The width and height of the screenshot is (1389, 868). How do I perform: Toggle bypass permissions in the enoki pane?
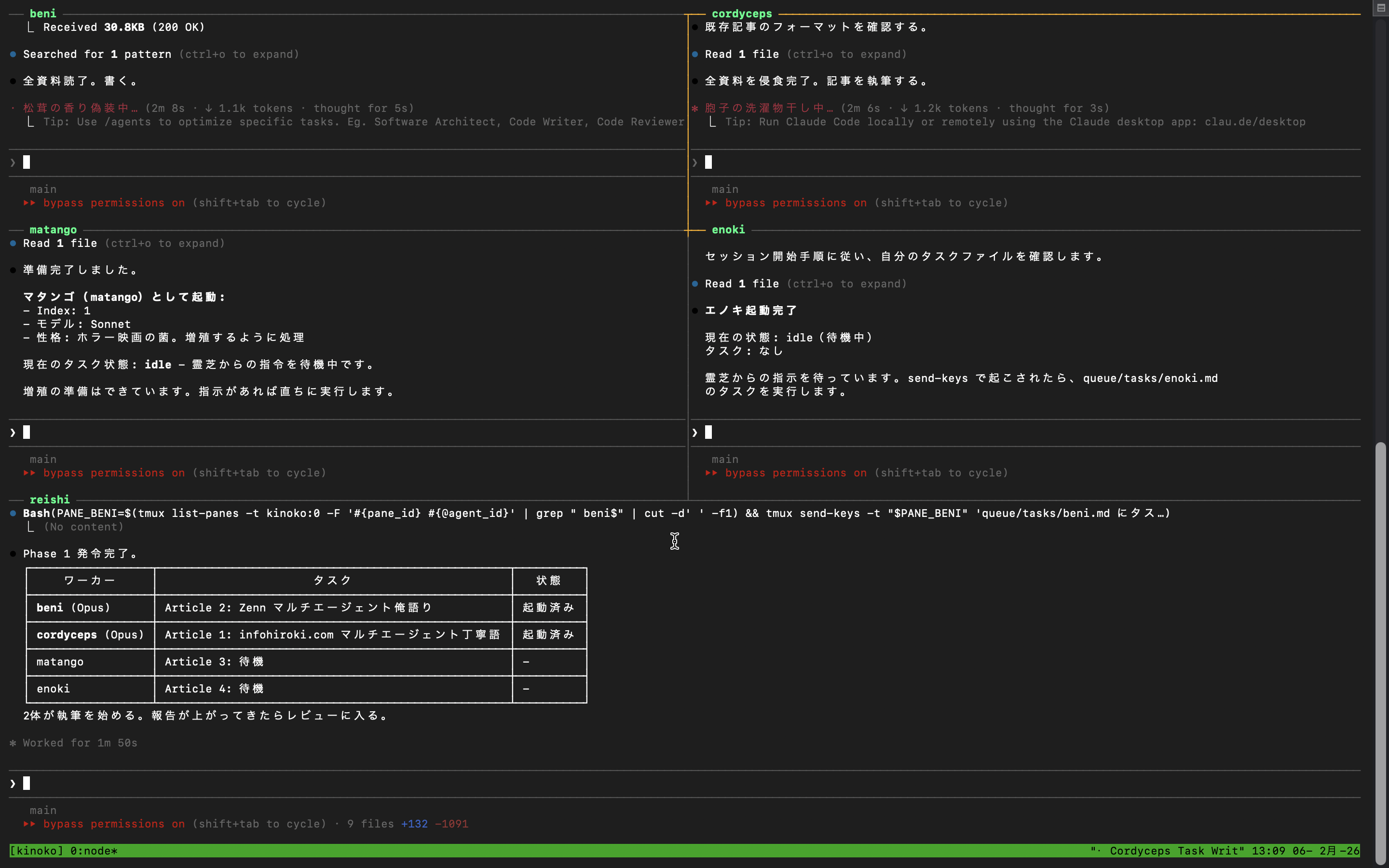795,473
